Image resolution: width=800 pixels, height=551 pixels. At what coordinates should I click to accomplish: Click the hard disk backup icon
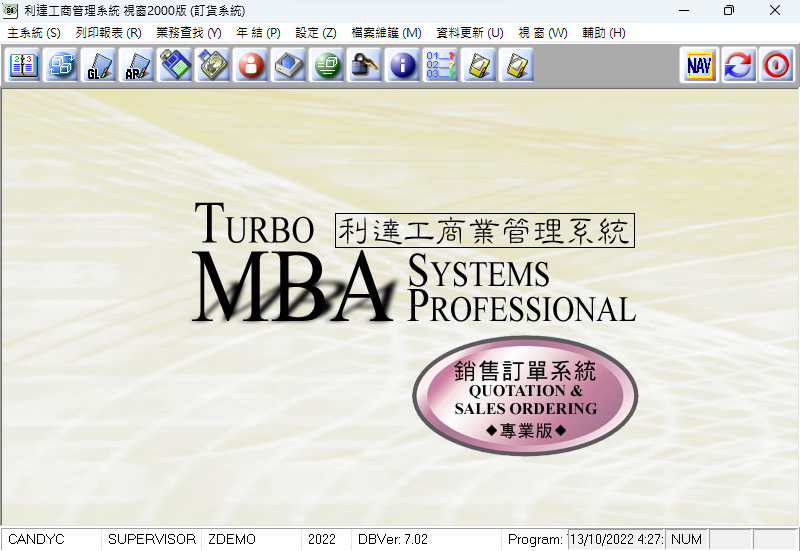(213, 65)
